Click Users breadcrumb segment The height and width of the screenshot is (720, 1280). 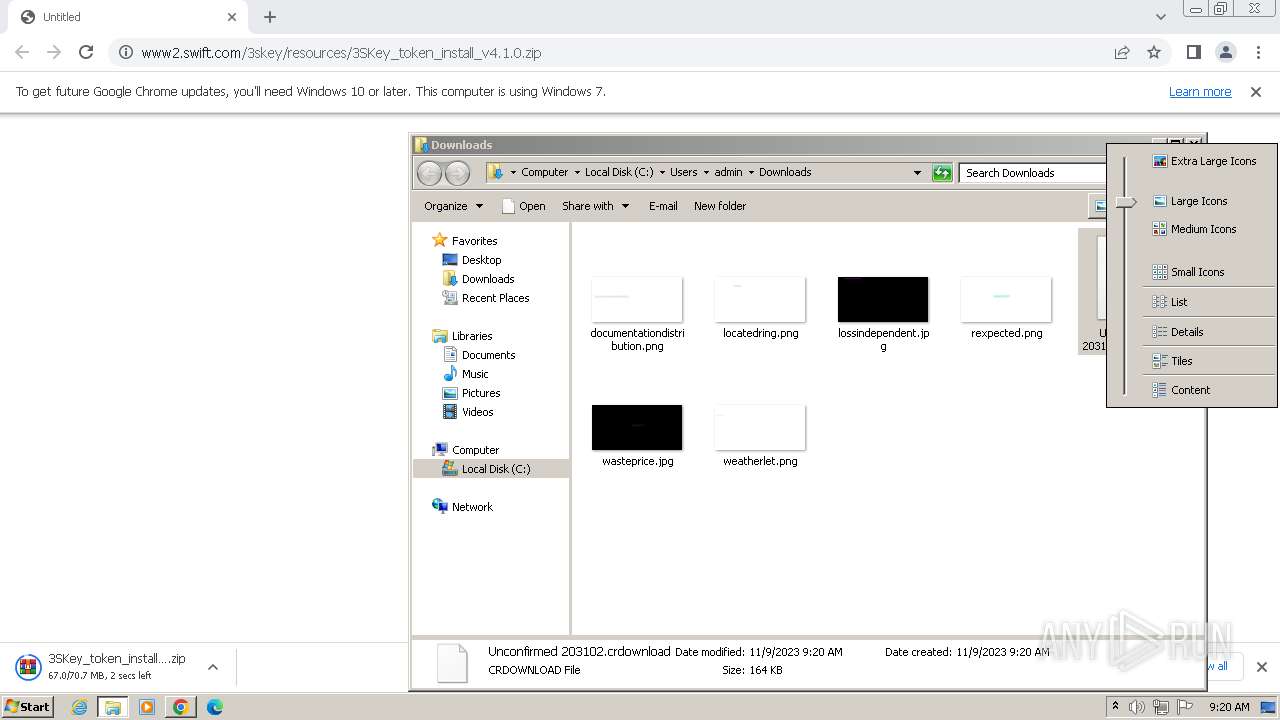[684, 172]
